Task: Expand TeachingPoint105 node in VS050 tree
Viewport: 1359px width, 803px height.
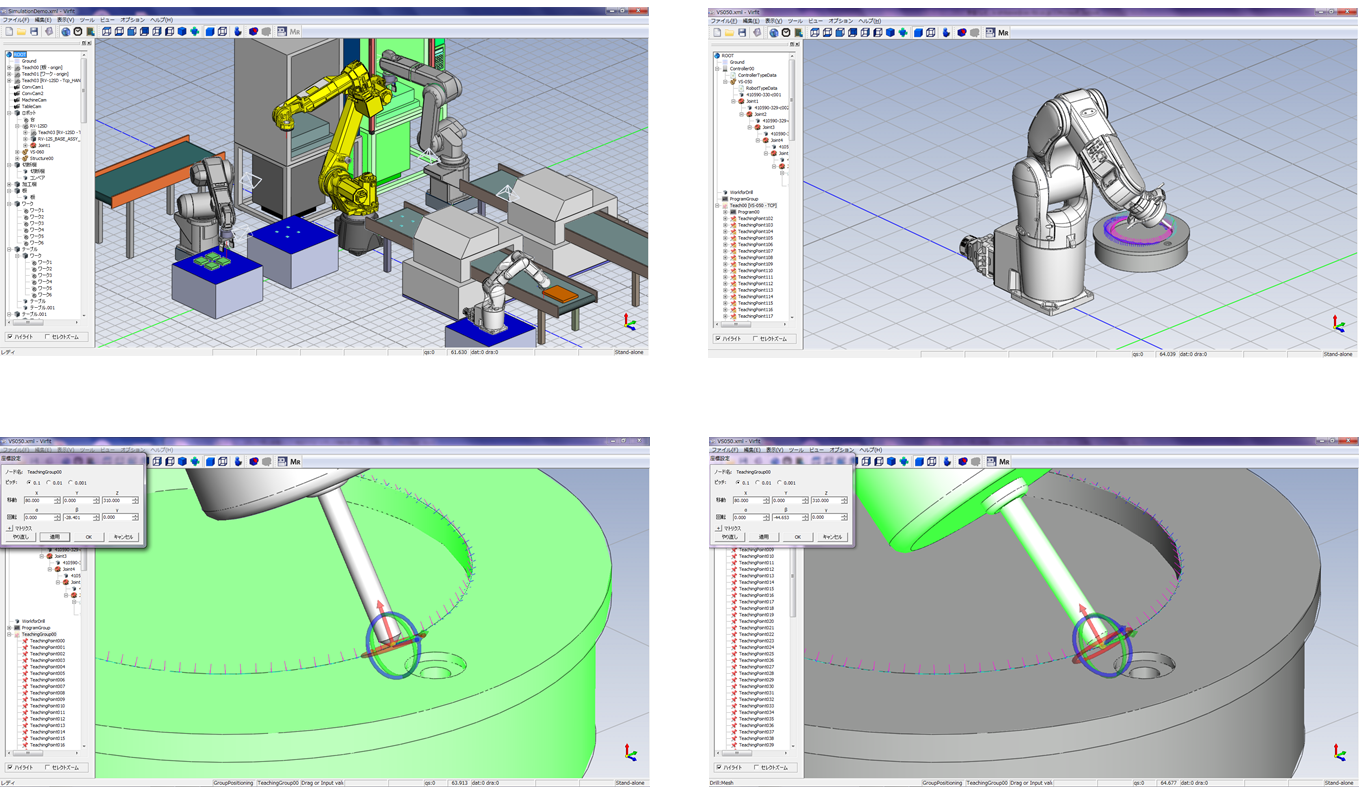Action: pos(725,238)
